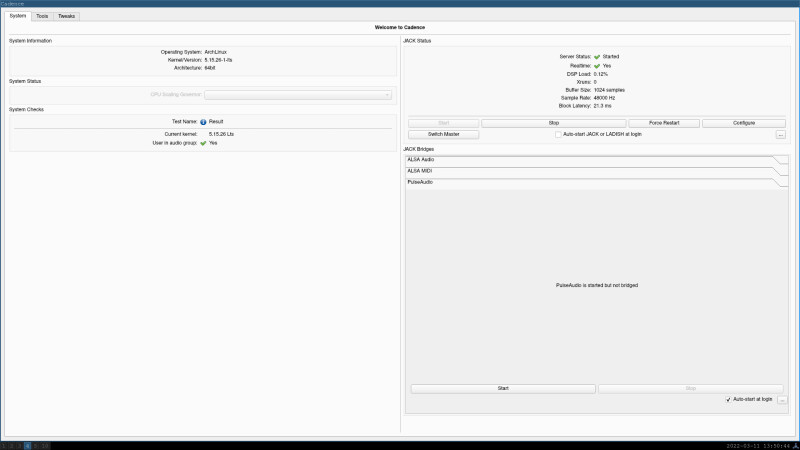Click the greyed-out JACK Start button
The image size is (800, 450).
point(443,123)
